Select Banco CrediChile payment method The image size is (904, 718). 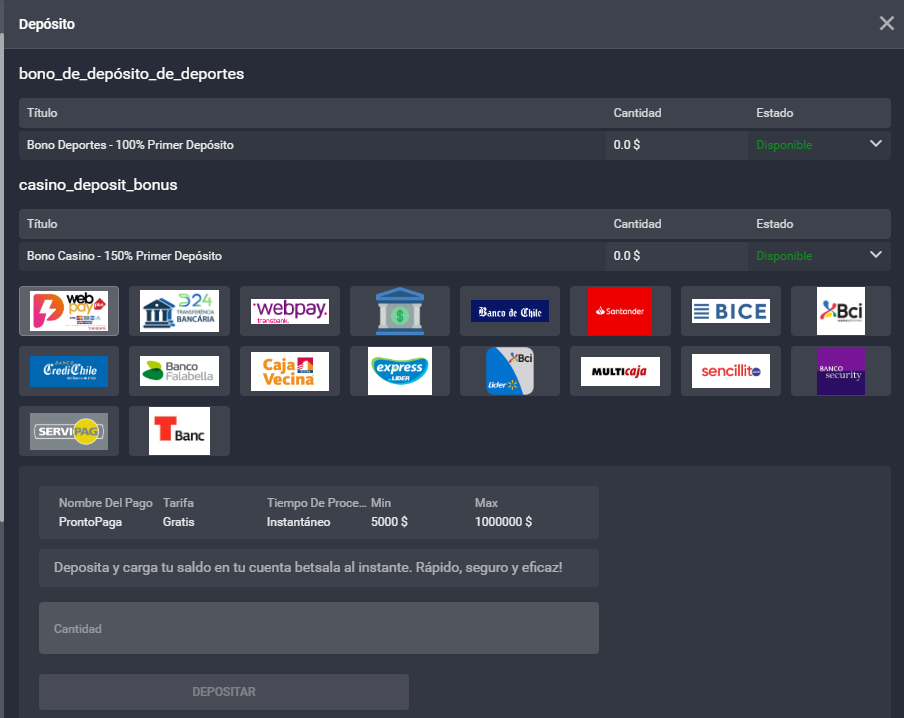click(69, 371)
